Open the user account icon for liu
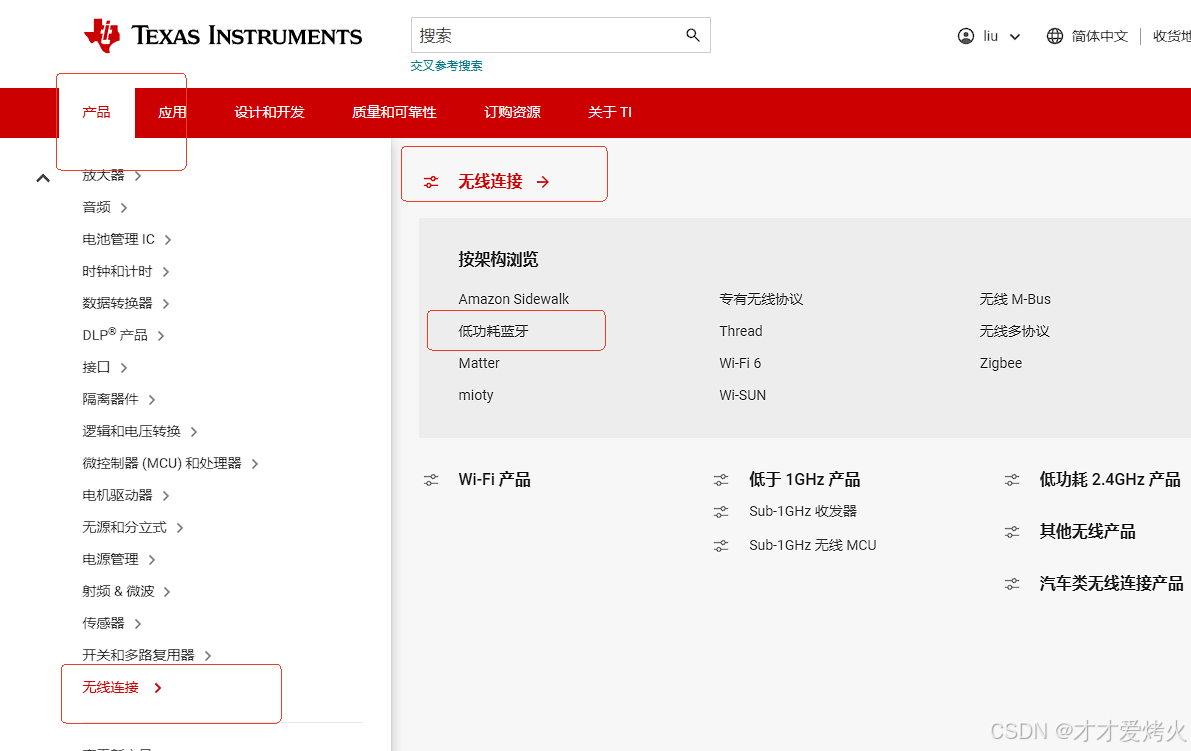The height and width of the screenshot is (751, 1191). (965, 36)
